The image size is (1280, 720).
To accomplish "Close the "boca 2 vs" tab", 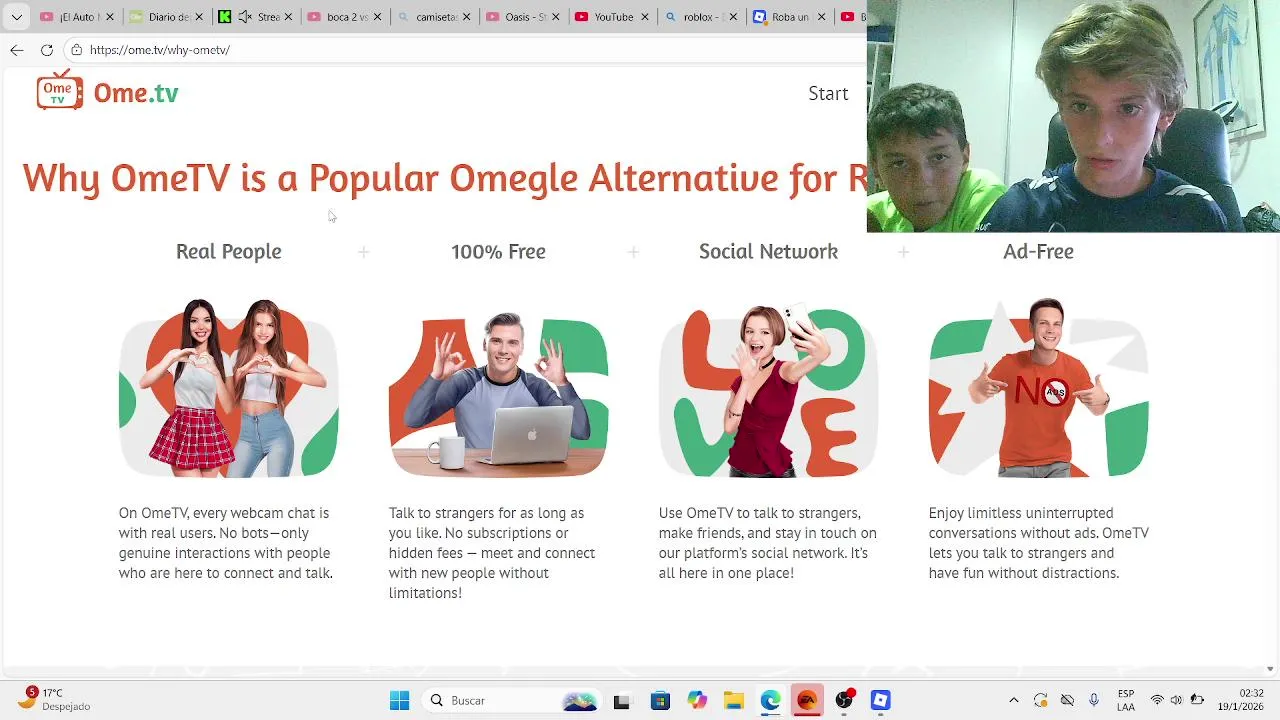I will click(x=377, y=17).
